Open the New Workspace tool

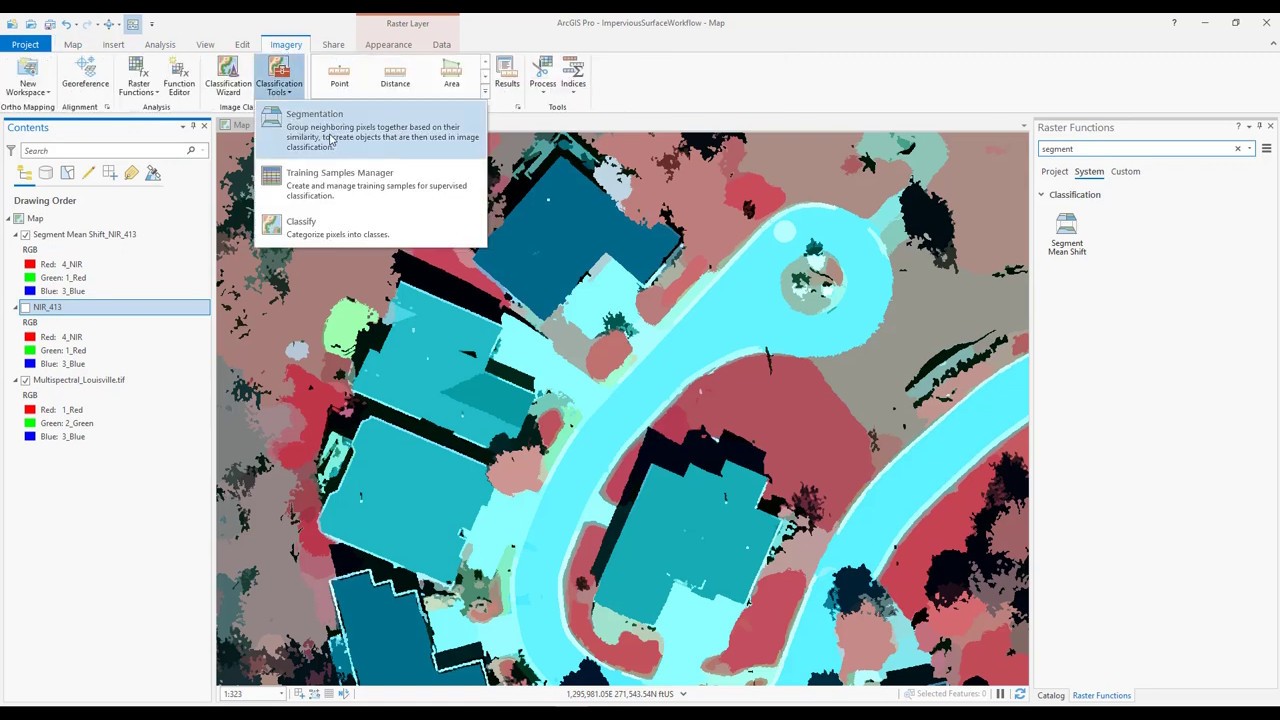[x=27, y=77]
